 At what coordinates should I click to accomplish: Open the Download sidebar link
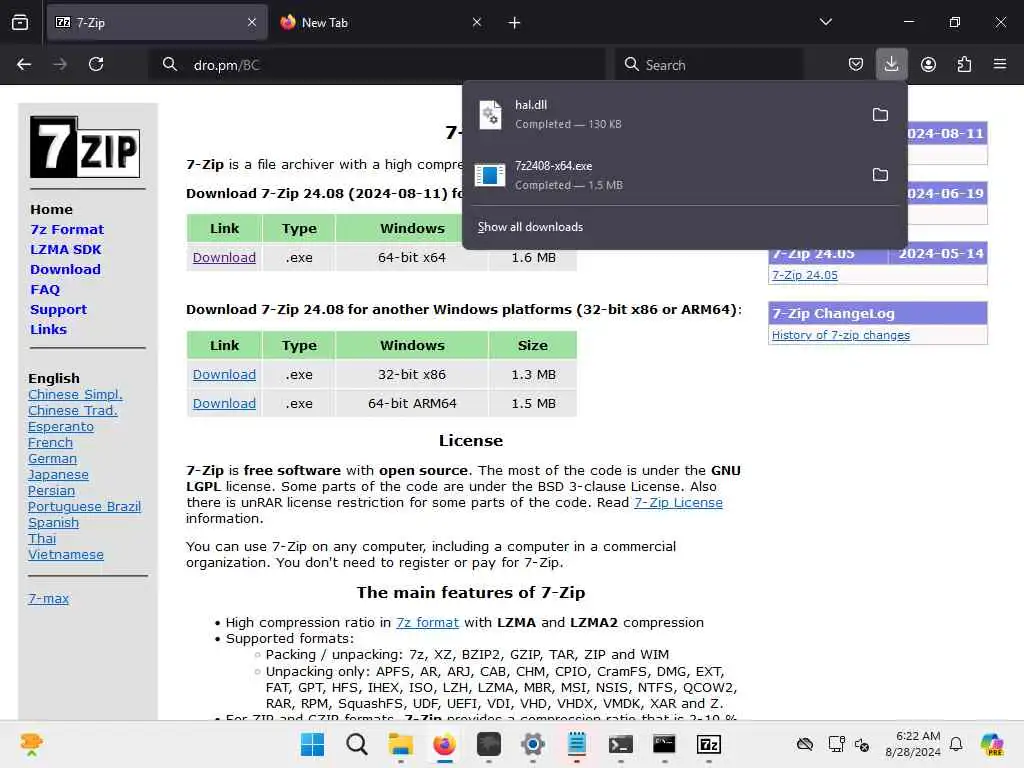(65, 269)
